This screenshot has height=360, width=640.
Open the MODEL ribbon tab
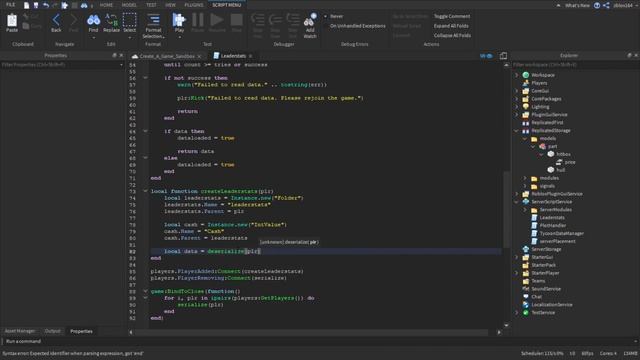(x=129, y=5)
